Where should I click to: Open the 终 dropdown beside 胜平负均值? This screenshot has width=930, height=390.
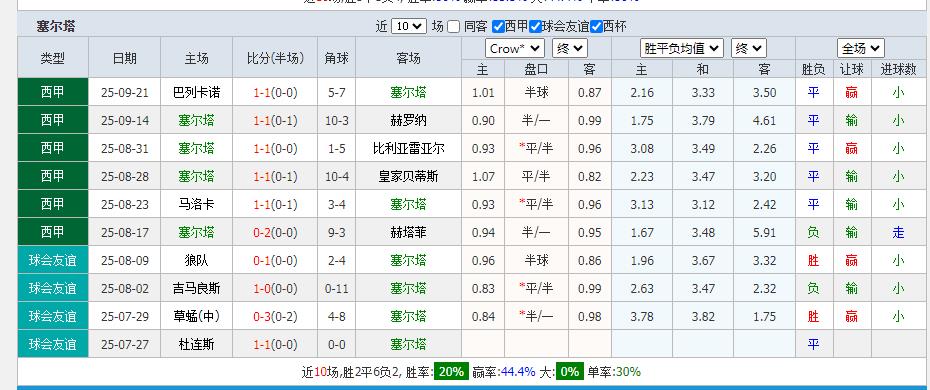coord(749,49)
